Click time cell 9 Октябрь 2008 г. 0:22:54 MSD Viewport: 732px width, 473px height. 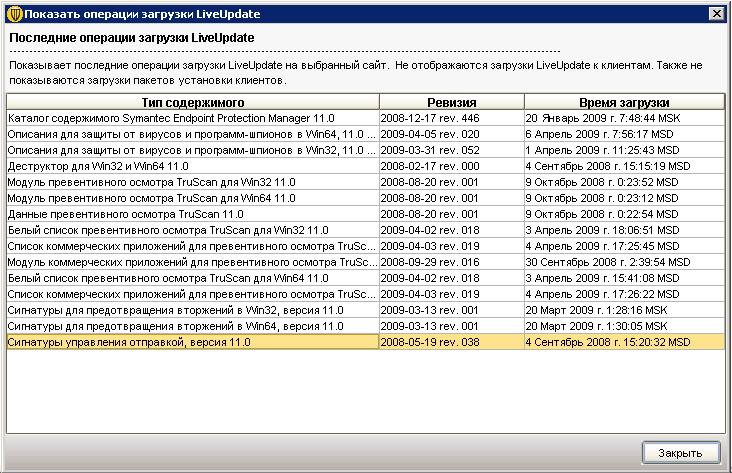[625, 214]
